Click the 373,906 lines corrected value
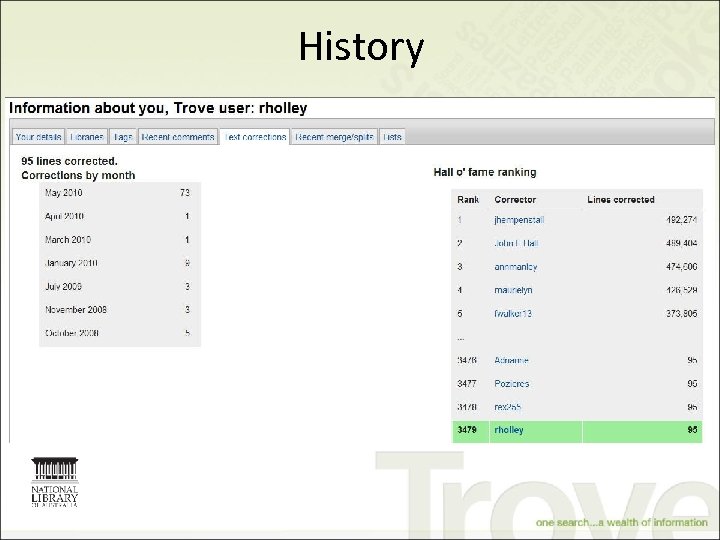The width and height of the screenshot is (720, 540). click(x=681, y=314)
